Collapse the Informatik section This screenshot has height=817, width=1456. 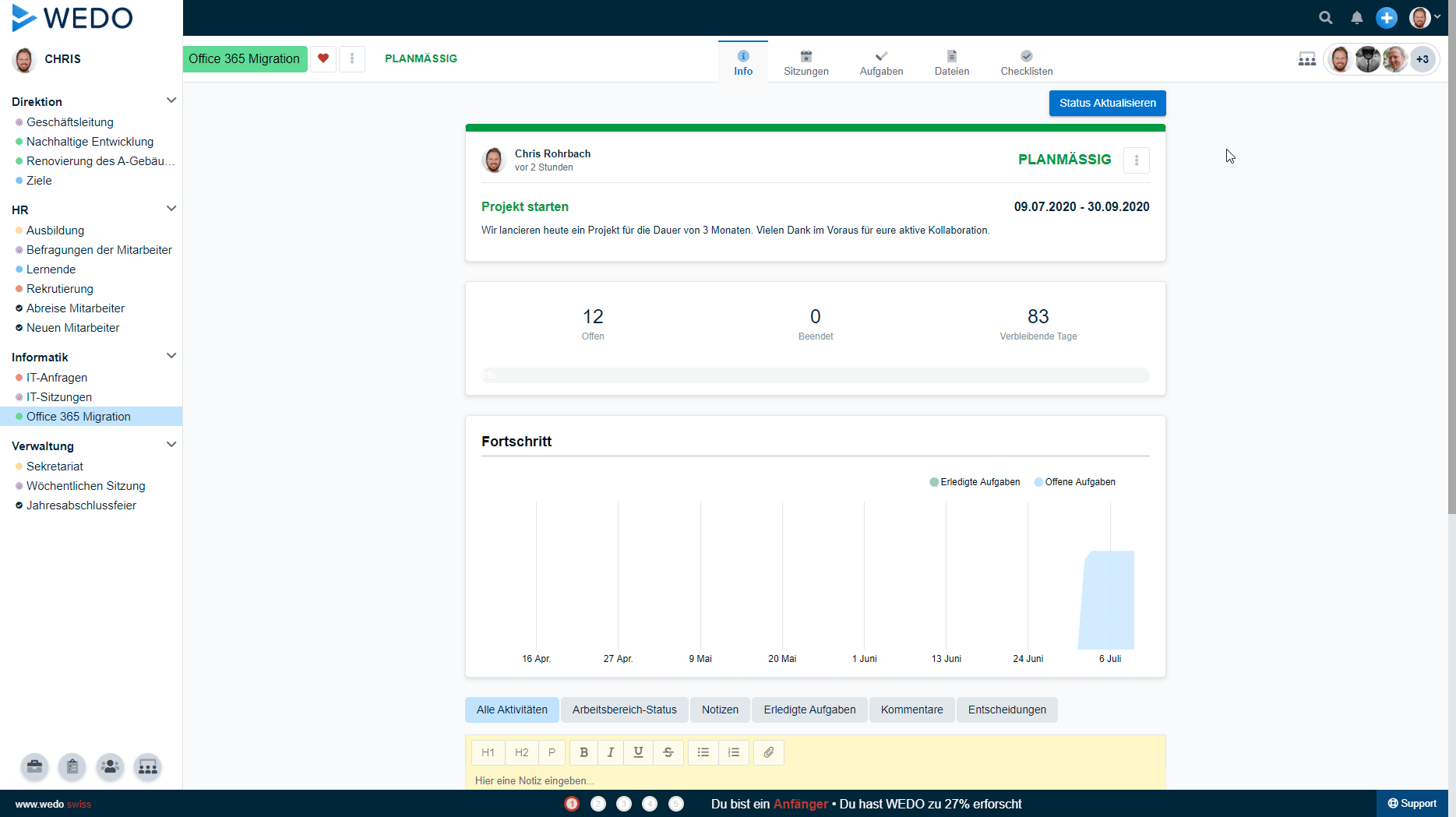click(171, 356)
